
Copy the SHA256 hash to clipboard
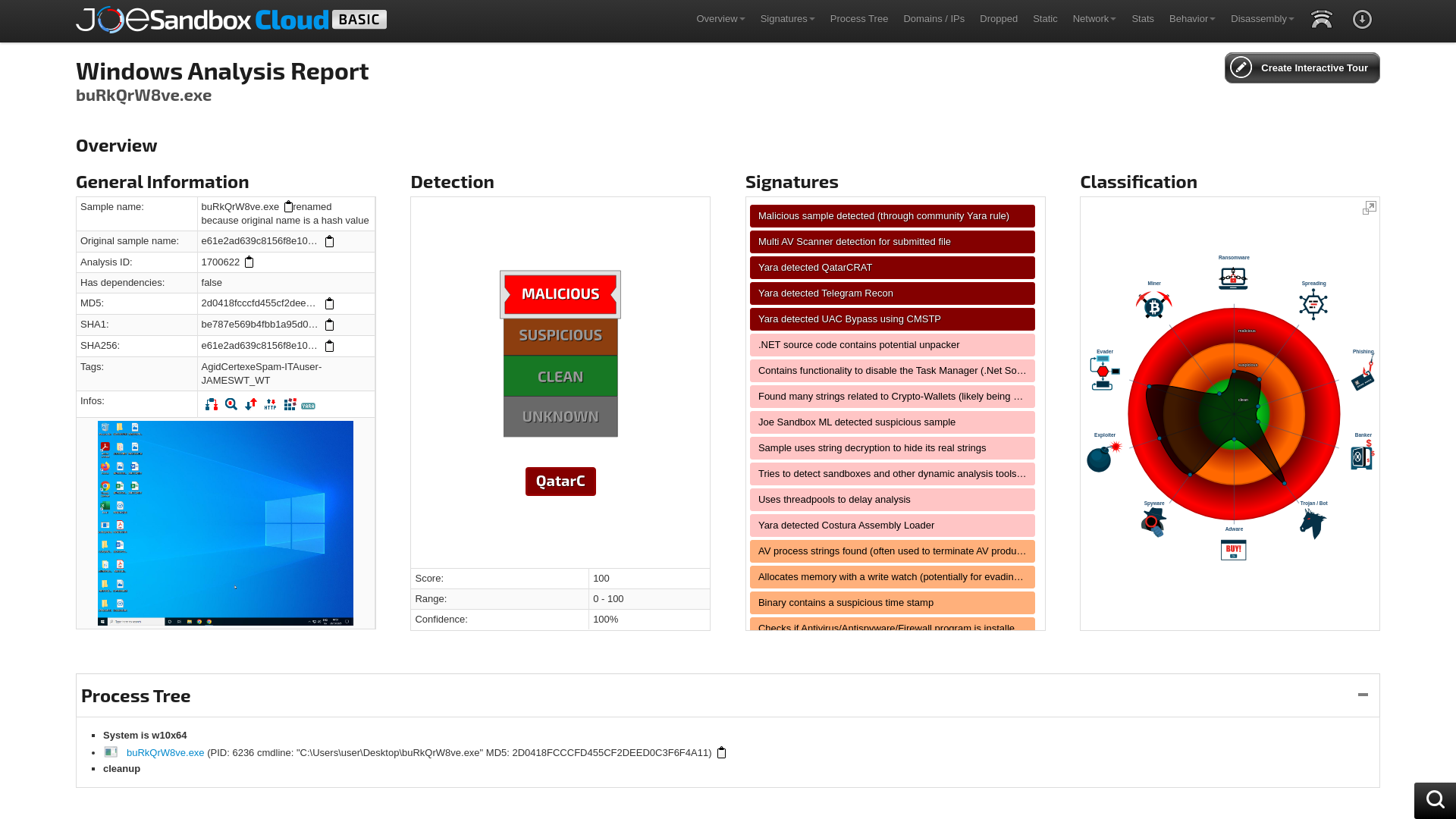tap(329, 346)
